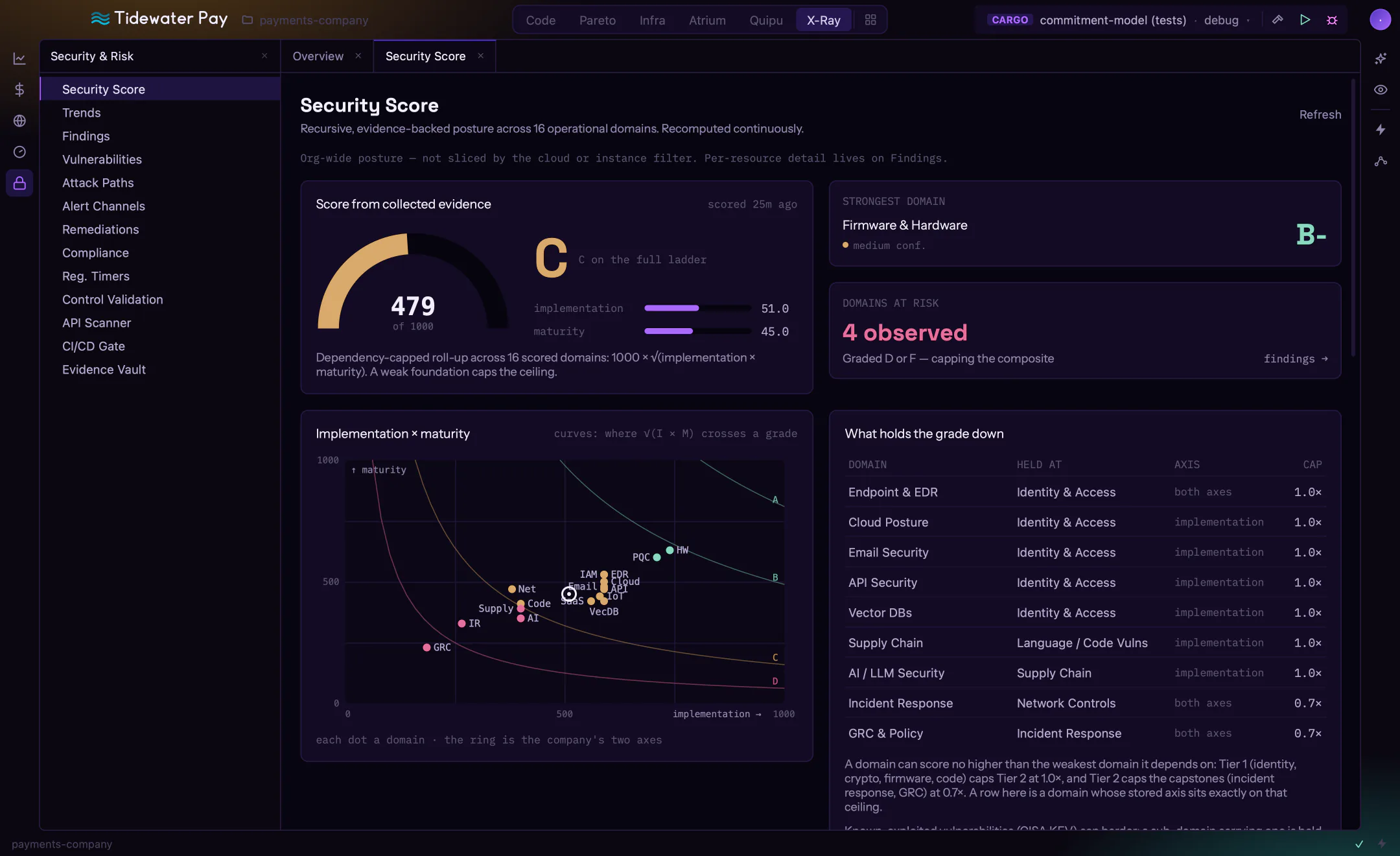Switch to the Infra workspace tab
This screenshot has height=856, width=1400.
(652, 20)
